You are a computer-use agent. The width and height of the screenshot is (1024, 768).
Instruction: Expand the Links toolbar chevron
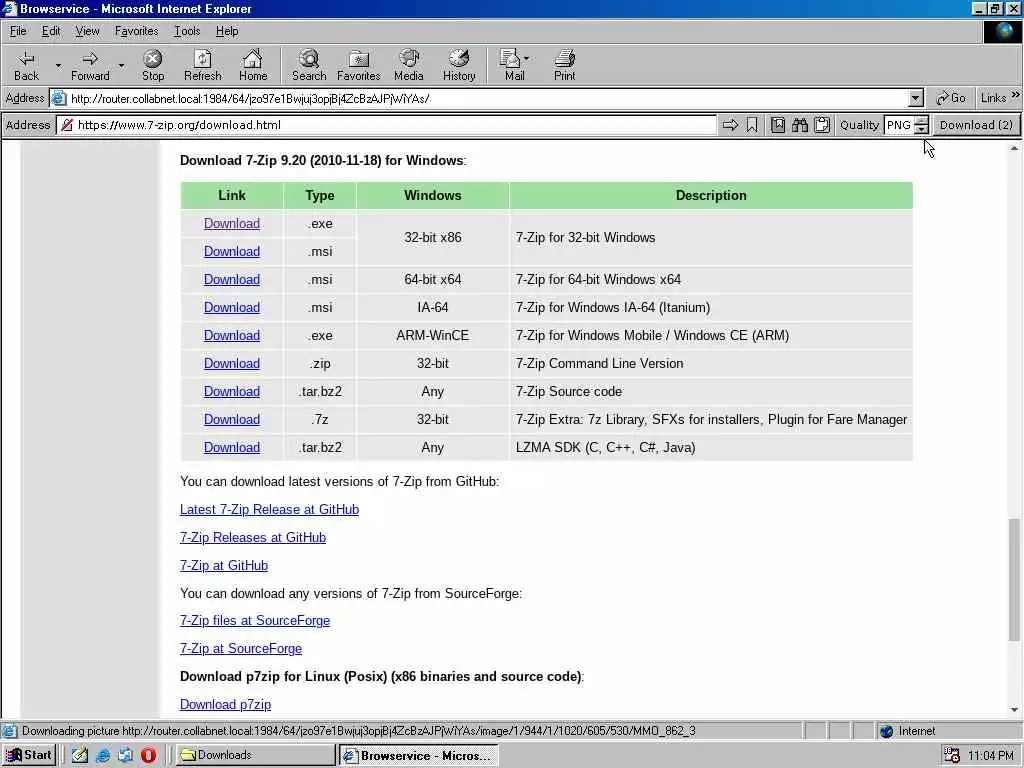(1016, 95)
